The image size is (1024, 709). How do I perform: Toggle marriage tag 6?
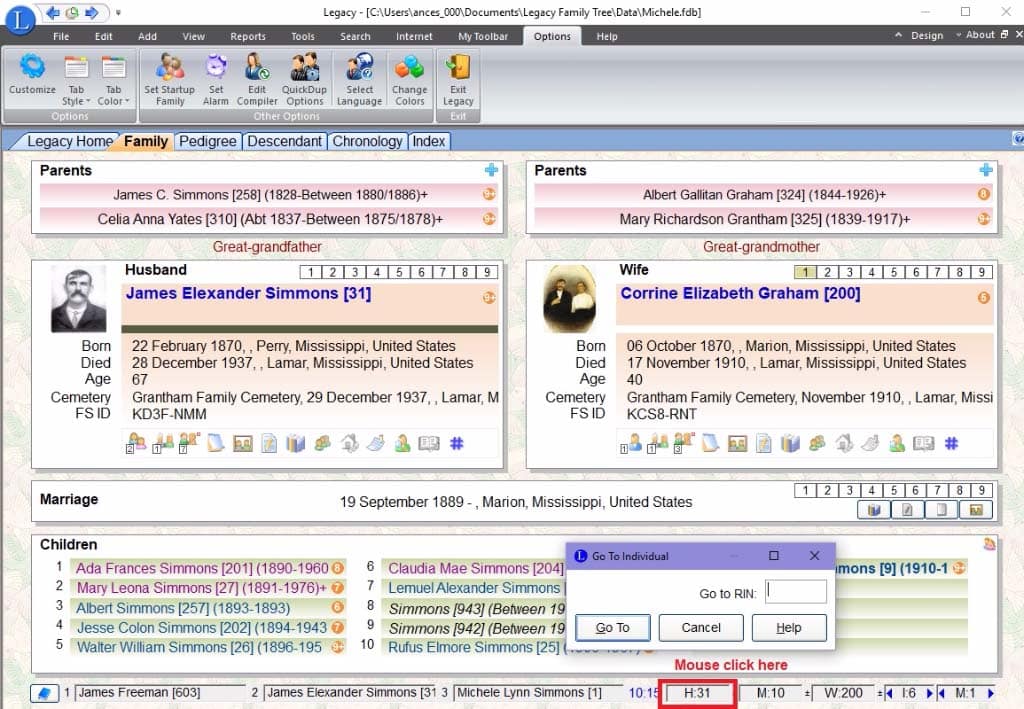pos(916,490)
